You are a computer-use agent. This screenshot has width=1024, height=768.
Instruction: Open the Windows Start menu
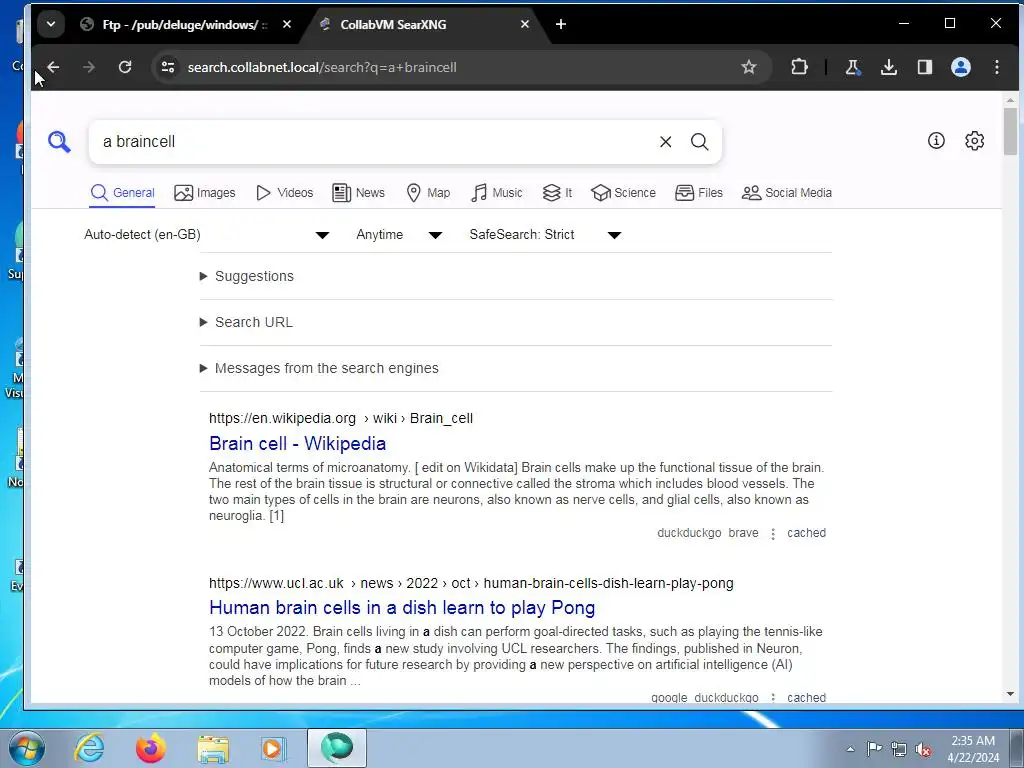point(26,748)
